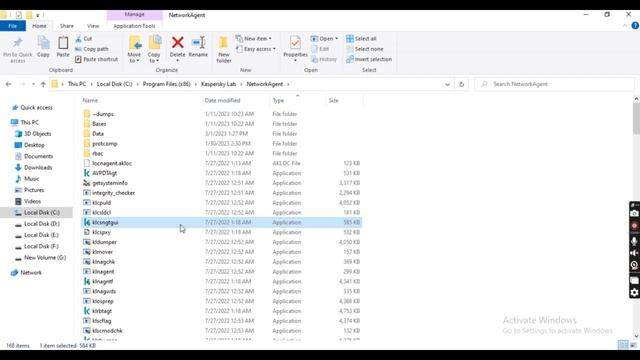The image size is (640, 360).
Task: Click the recorder settings gear icon
Action: [x=634, y=292]
